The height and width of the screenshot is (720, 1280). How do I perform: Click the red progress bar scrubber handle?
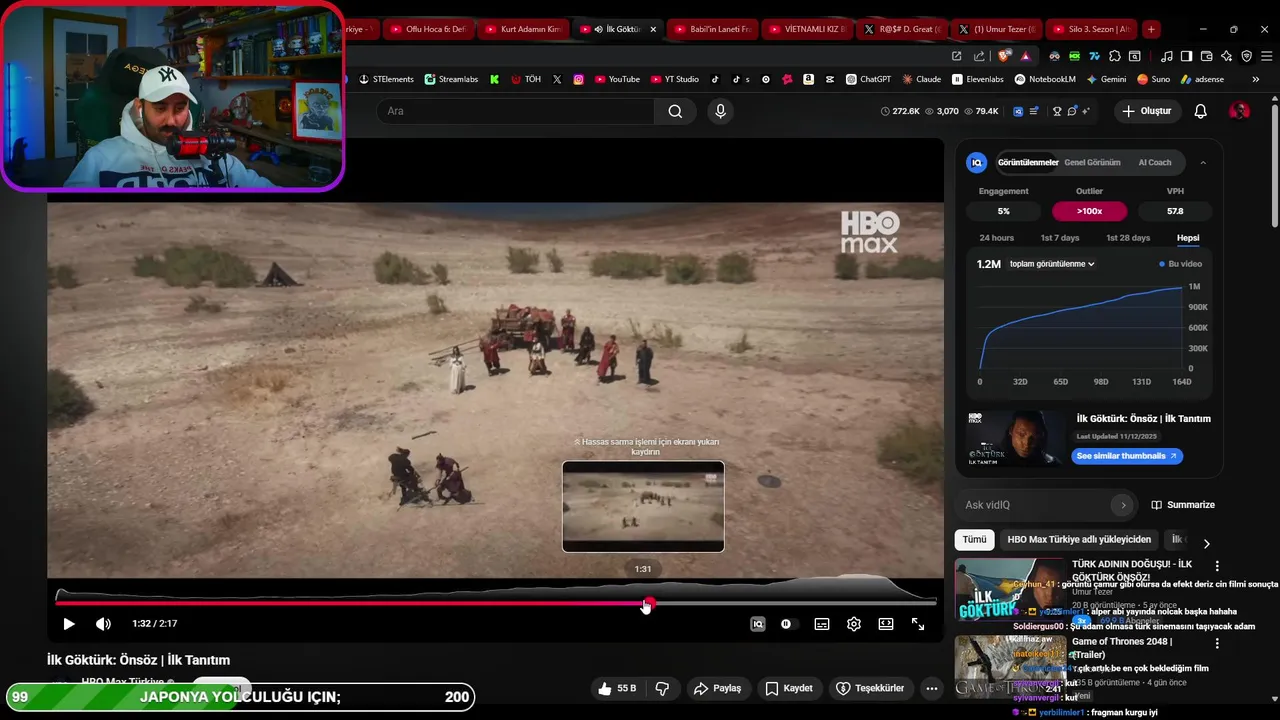648,603
